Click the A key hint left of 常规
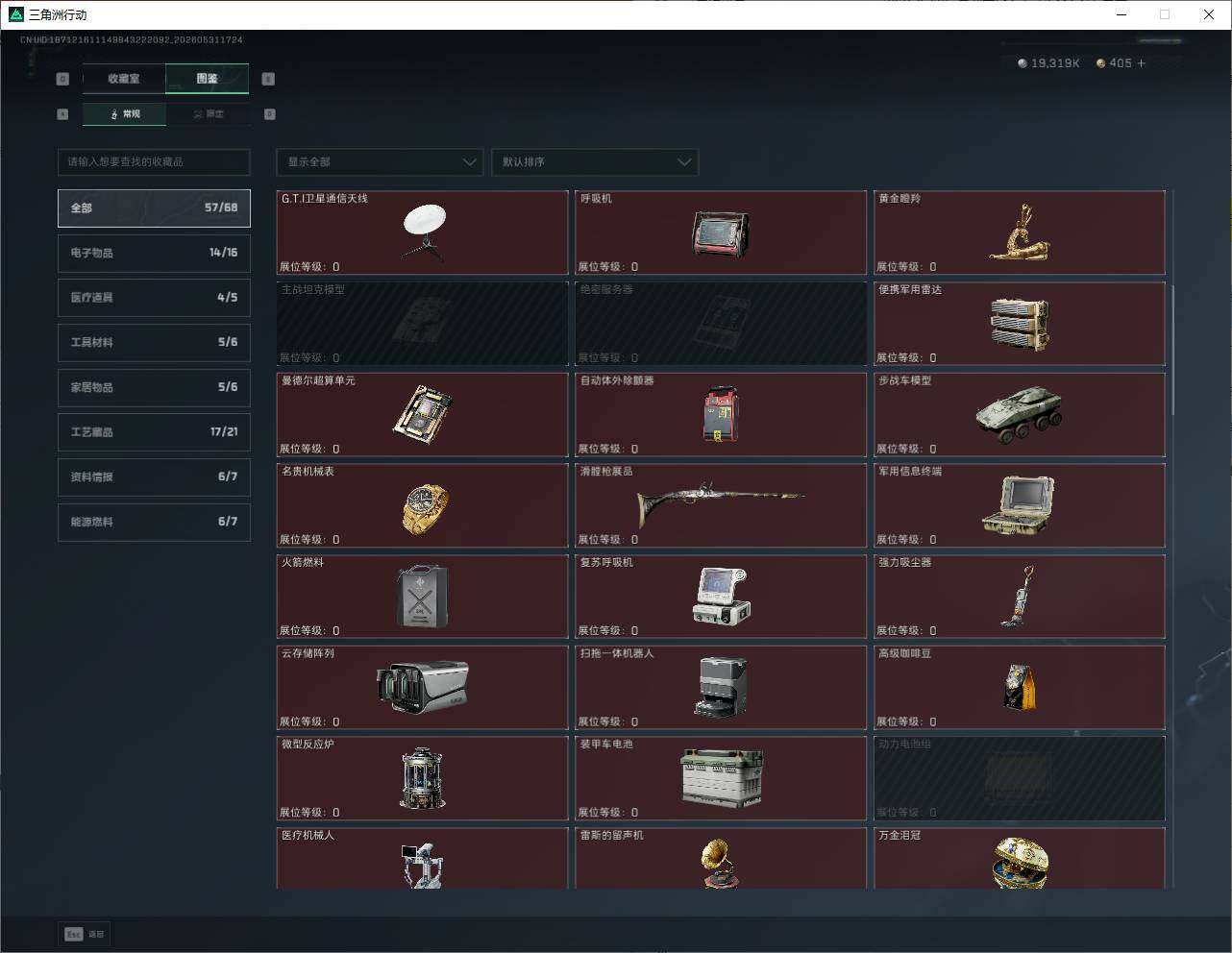Viewport: 1232px width, 953px height. point(62,114)
